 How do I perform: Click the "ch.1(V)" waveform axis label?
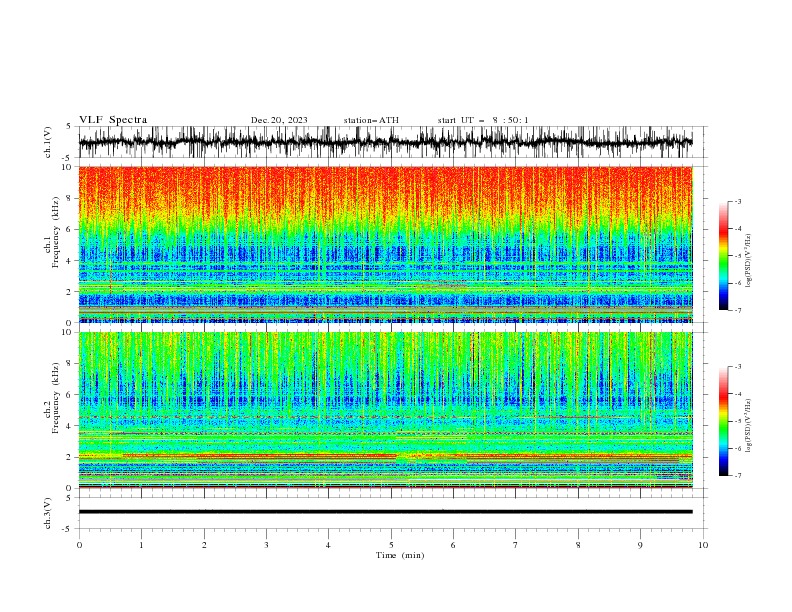tap(48, 142)
